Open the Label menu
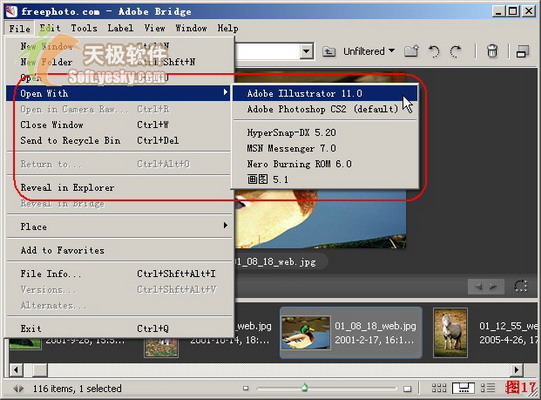The width and height of the screenshot is (541, 400). [120, 28]
